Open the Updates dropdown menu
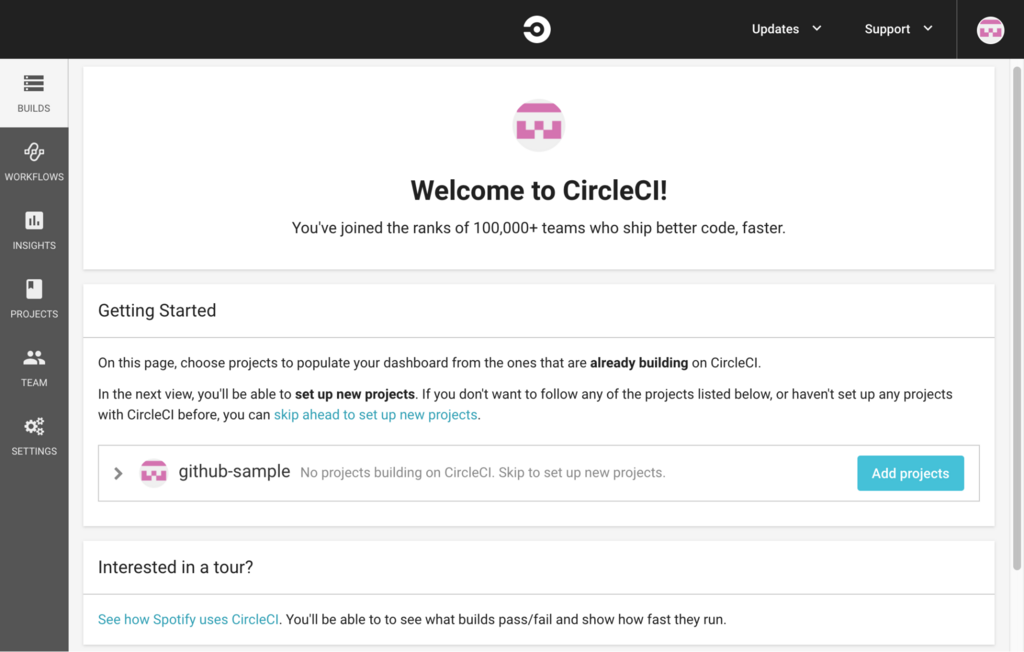This screenshot has width=1024, height=652. 786,29
